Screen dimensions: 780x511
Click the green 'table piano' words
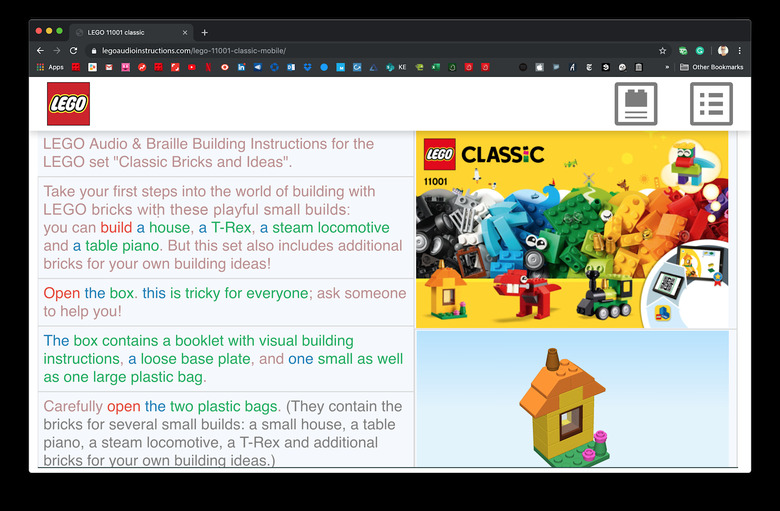[x=122, y=246]
